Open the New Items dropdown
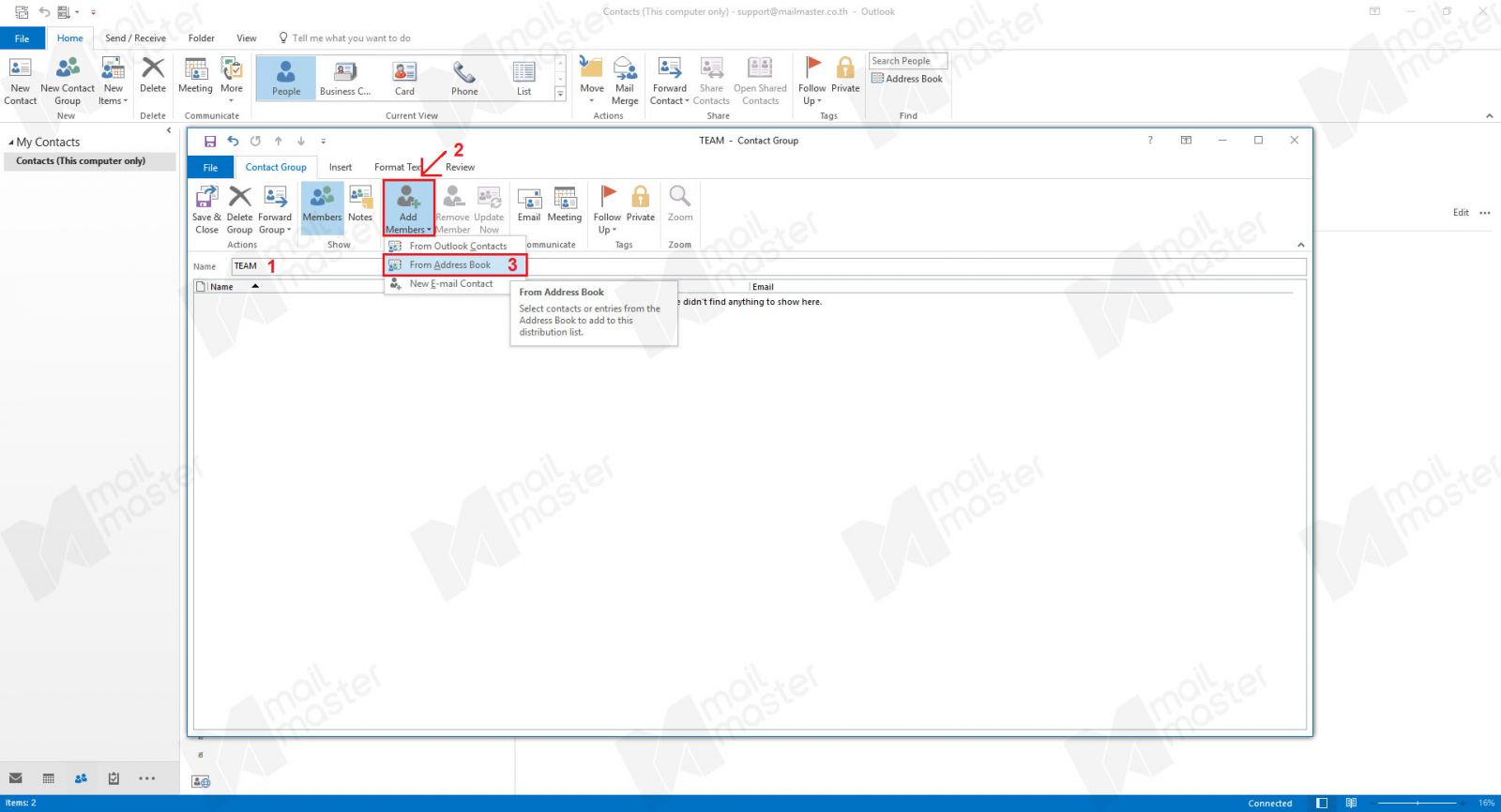The width and height of the screenshot is (1501, 812). tap(113, 81)
